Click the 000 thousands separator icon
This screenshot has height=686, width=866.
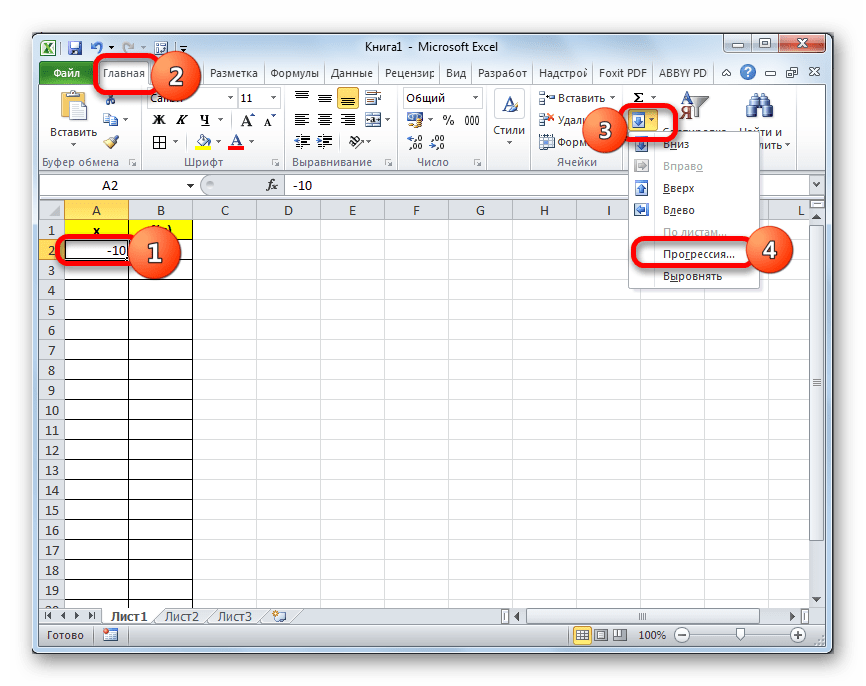tap(472, 120)
